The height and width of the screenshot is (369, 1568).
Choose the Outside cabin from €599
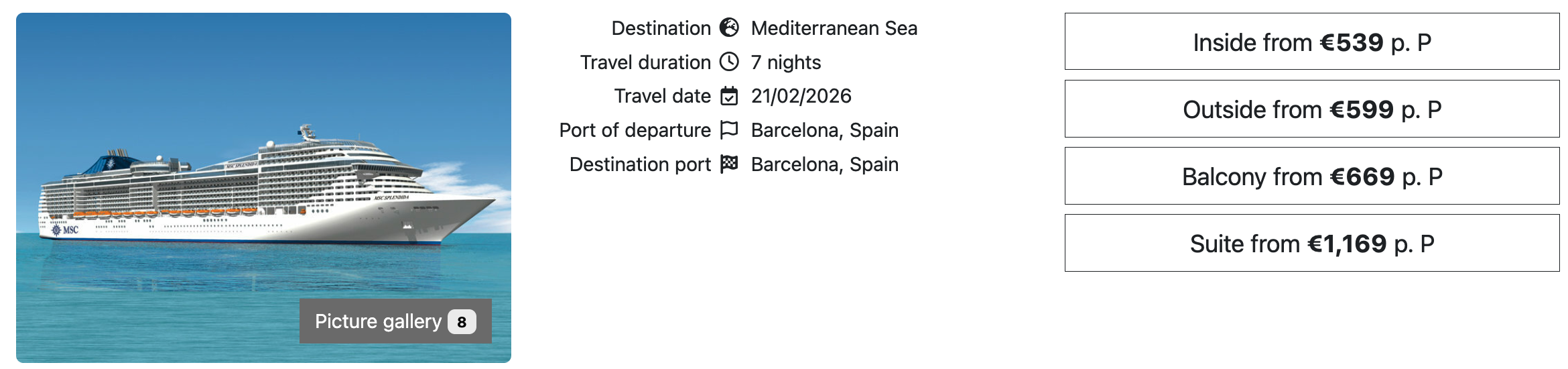pos(1311,109)
